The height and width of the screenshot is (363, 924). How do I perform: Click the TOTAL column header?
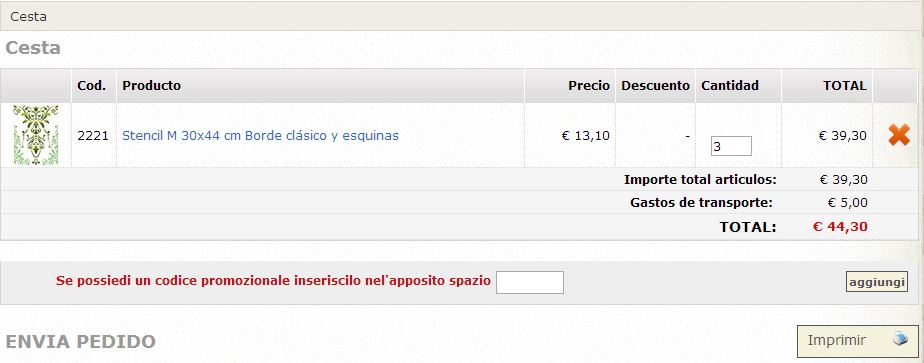tap(844, 85)
